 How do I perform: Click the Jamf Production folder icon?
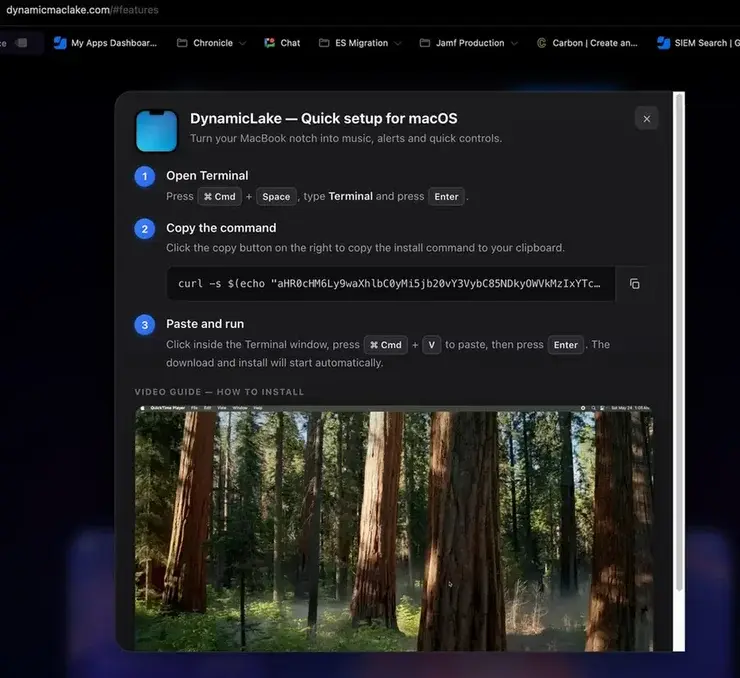pos(425,43)
